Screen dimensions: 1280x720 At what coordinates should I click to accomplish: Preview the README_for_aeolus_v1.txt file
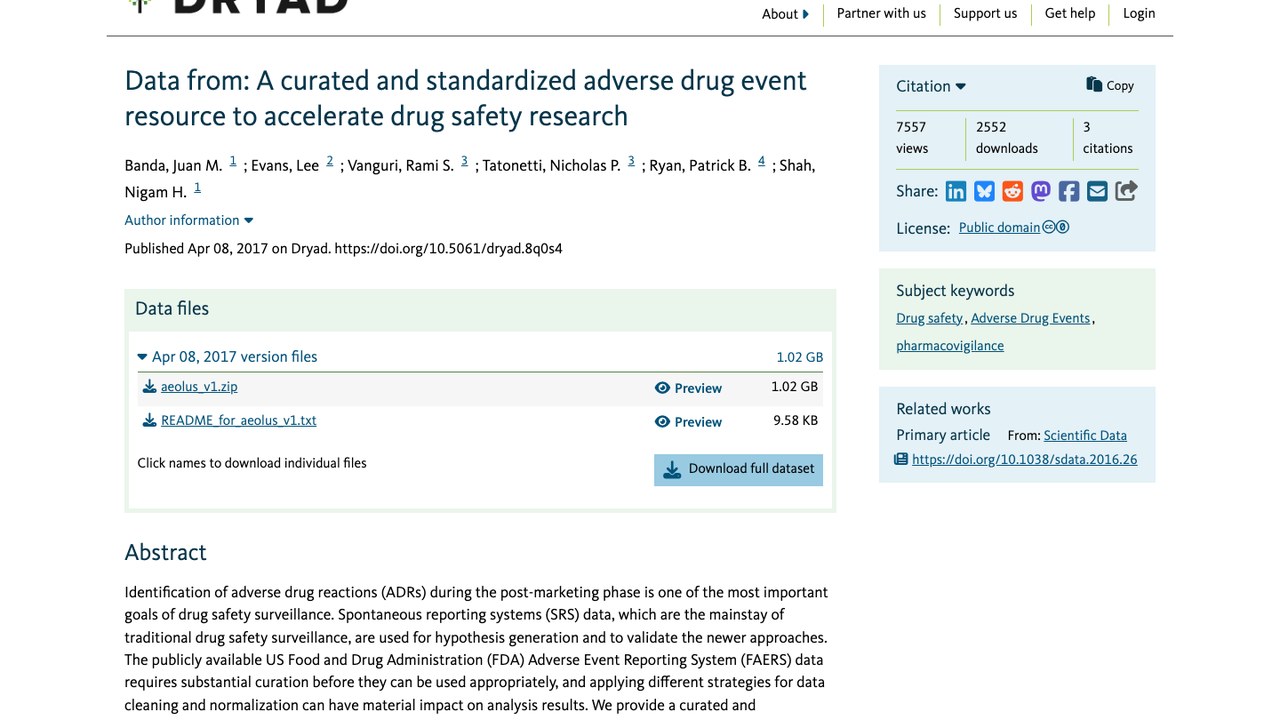688,422
